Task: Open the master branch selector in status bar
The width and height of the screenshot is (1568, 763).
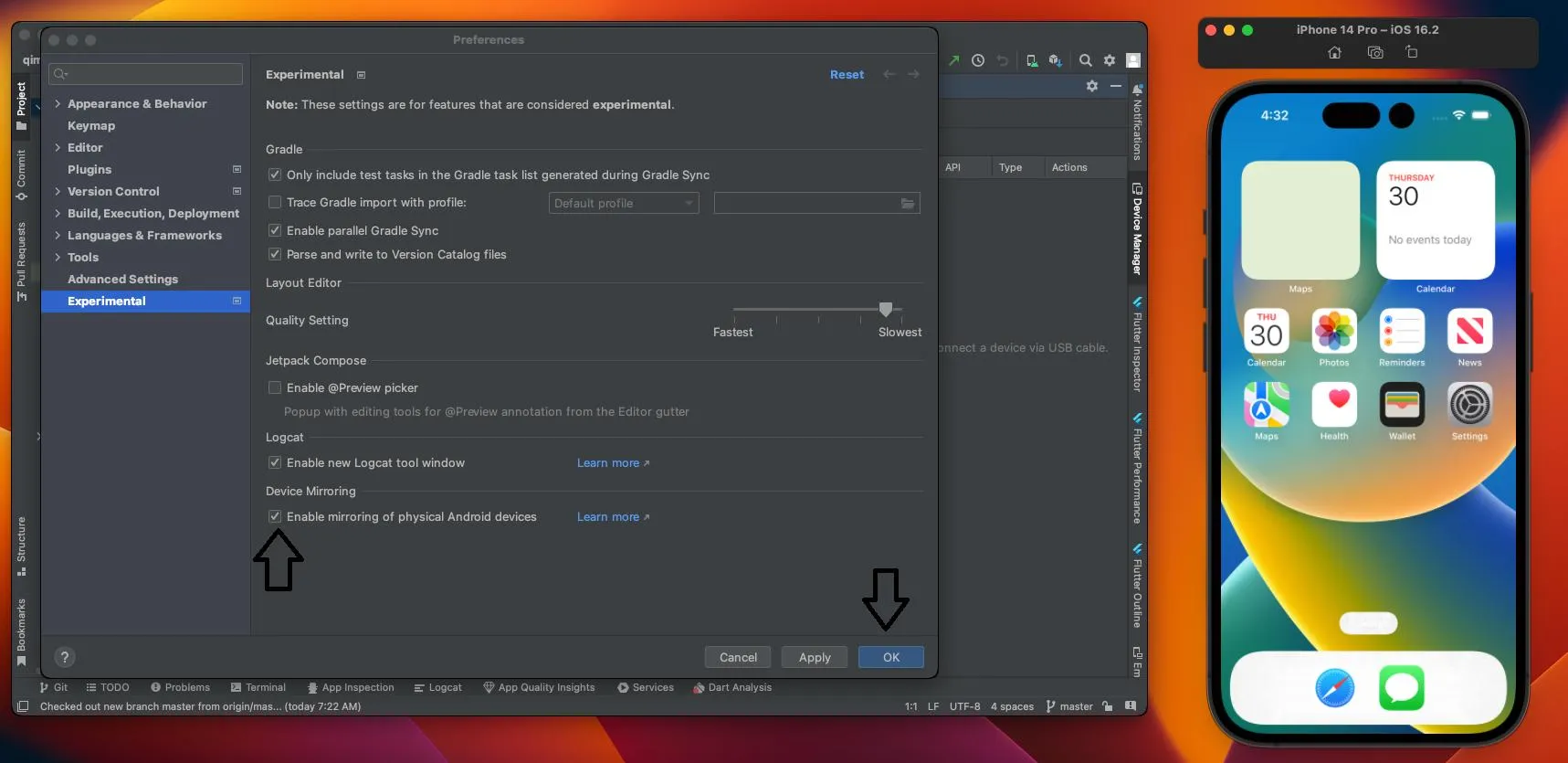Action: pyautogui.click(x=1069, y=706)
